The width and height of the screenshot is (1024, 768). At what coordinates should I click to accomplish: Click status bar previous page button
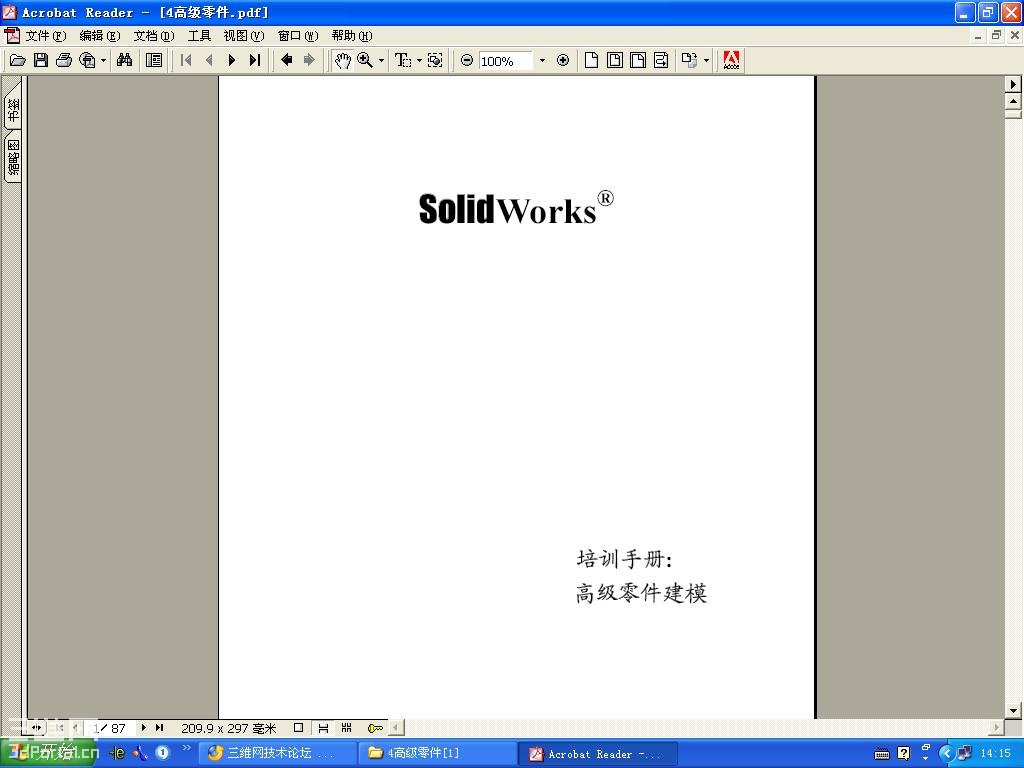pyautogui.click(x=76, y=728)
